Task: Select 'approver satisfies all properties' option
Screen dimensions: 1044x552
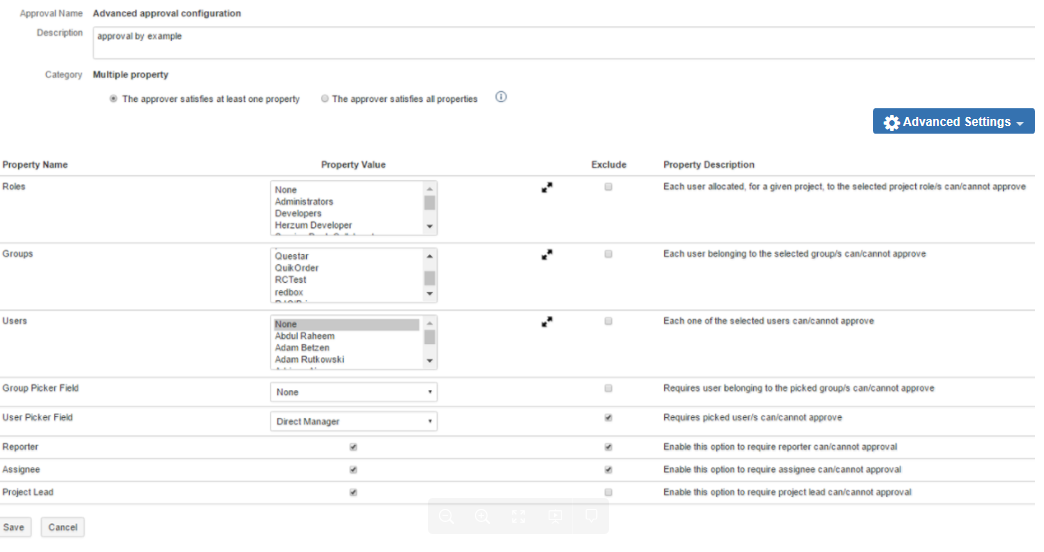Action: click(325, 99)
